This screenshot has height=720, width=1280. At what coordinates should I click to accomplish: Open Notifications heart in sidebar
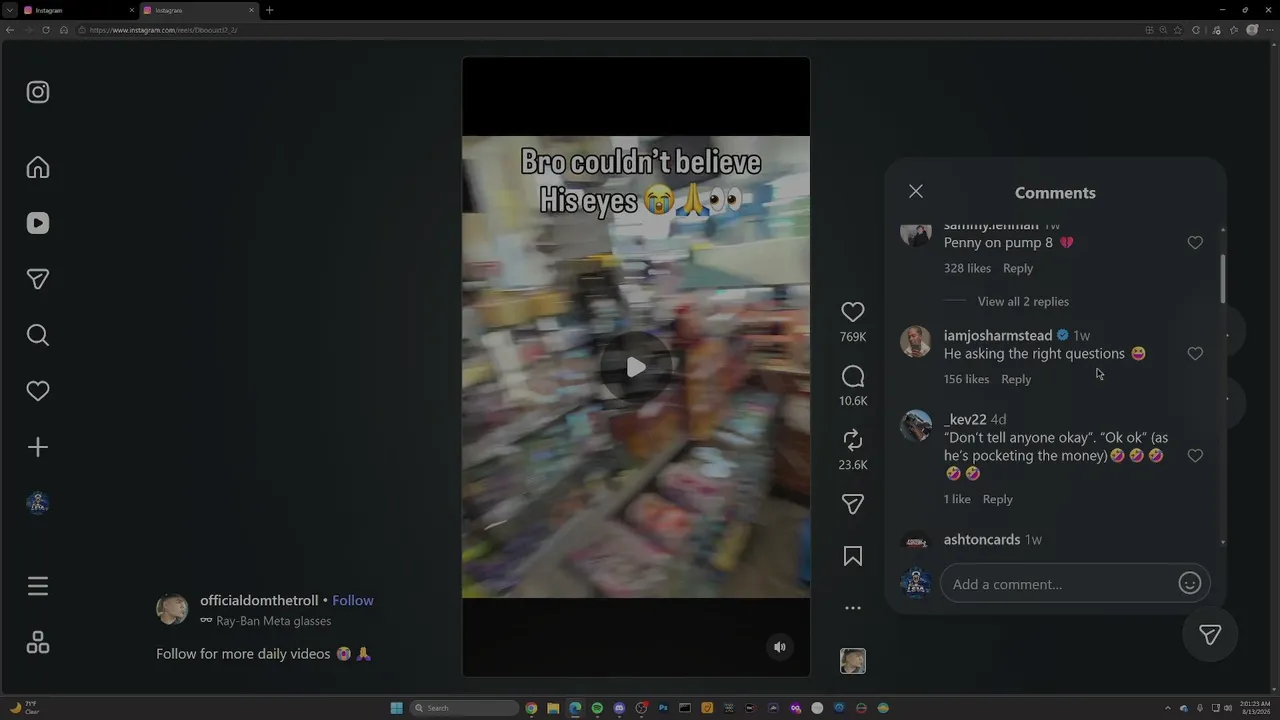(38, 391)
